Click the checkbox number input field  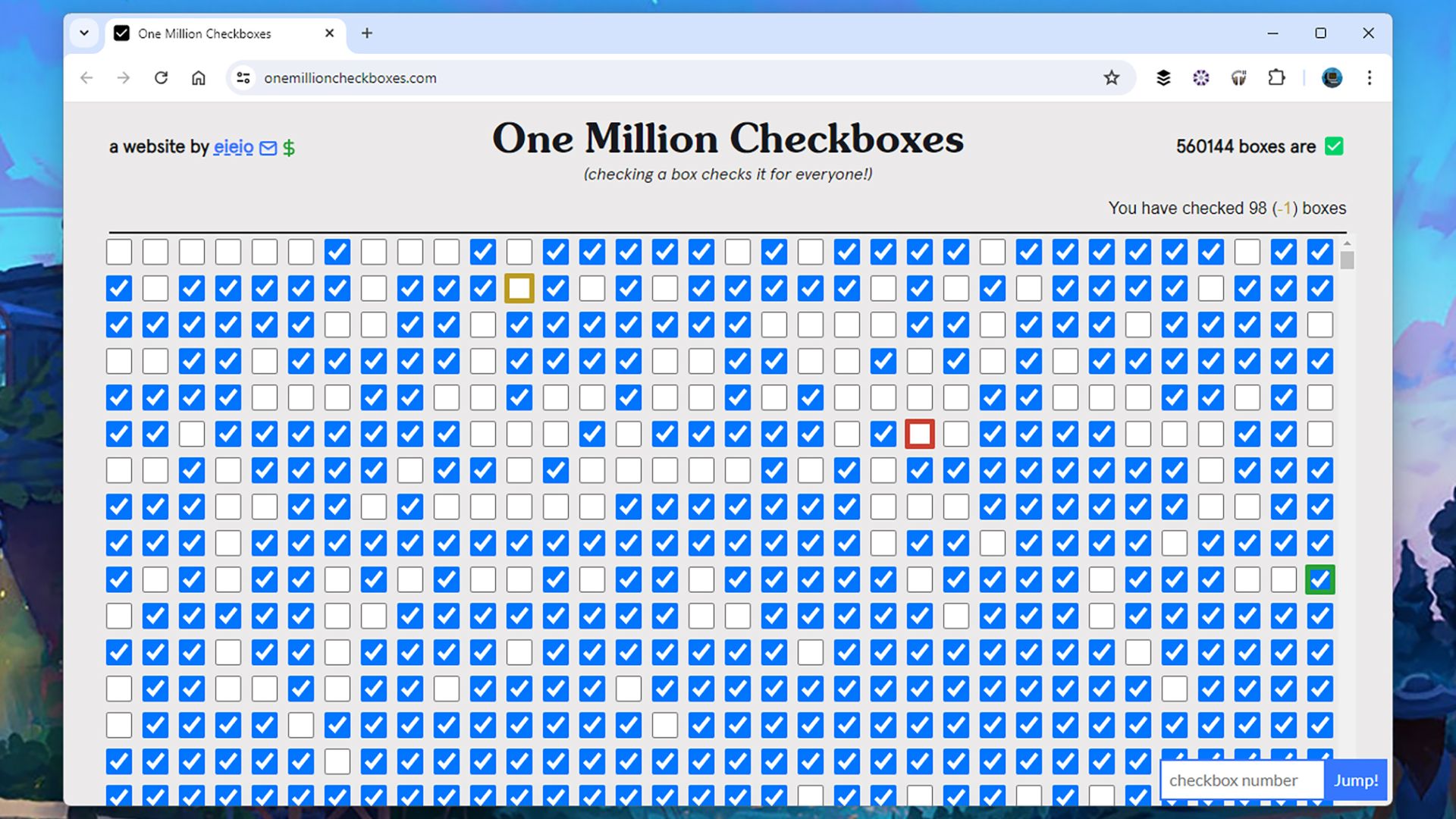coord(1241,780)
